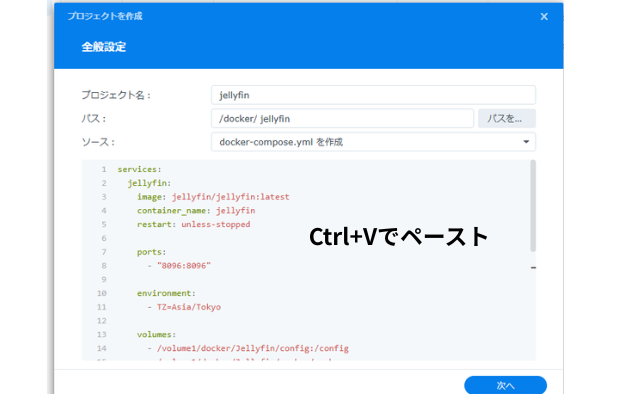Click the ソース dropdown arrow

click(526, 142)
